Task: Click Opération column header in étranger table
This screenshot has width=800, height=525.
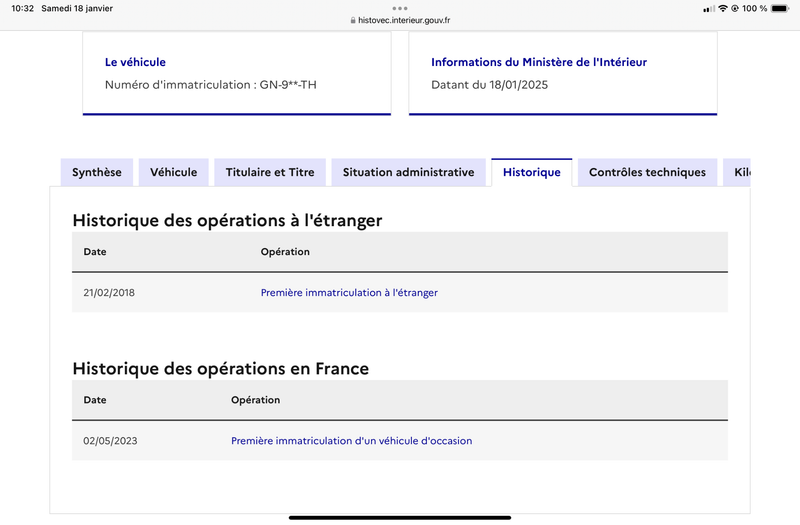Action: [x=285, y=252]
